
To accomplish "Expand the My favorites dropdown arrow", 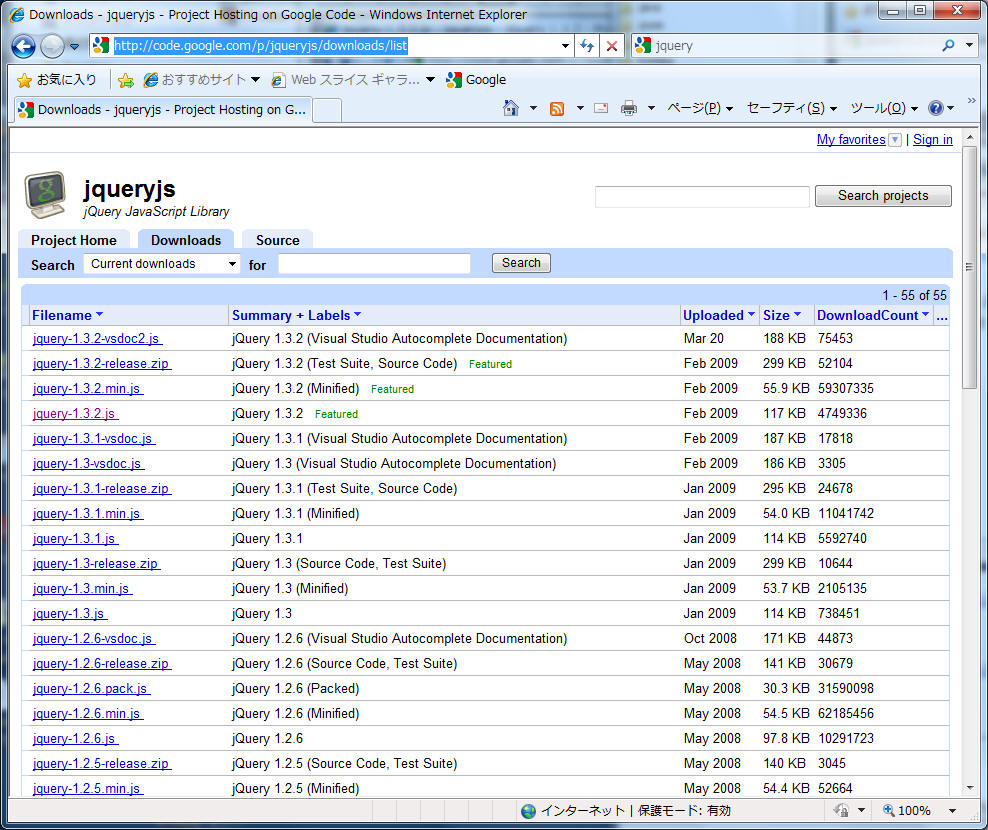I will coord(895,140).
